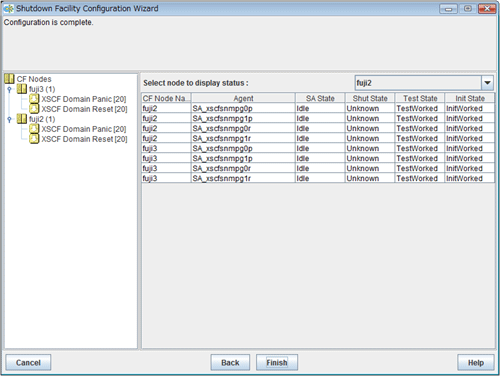This screenshot has height=376, width=500.
Task: Click the Test State column header
Action: [x=420, y=98]
